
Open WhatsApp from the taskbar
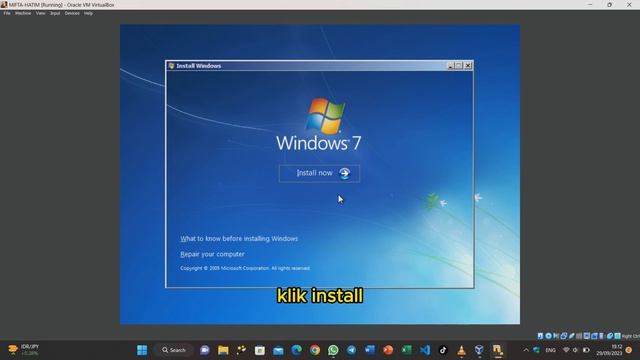(x=333, y=350)
